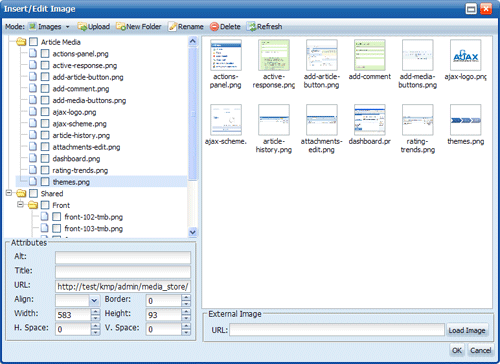
Task: Select add-media-buttons.png in the tree
Action: point(89,100)
